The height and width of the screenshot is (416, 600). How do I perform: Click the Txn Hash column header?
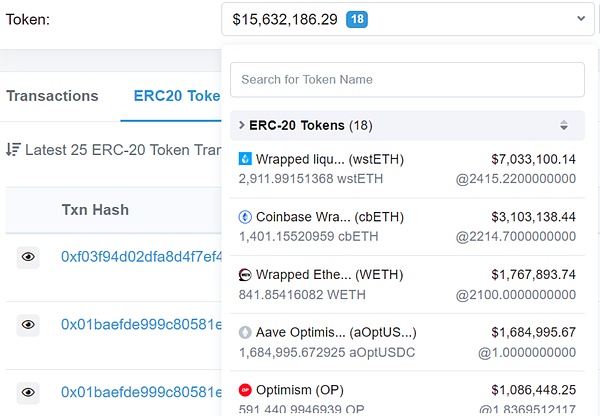tap(95, 210)
